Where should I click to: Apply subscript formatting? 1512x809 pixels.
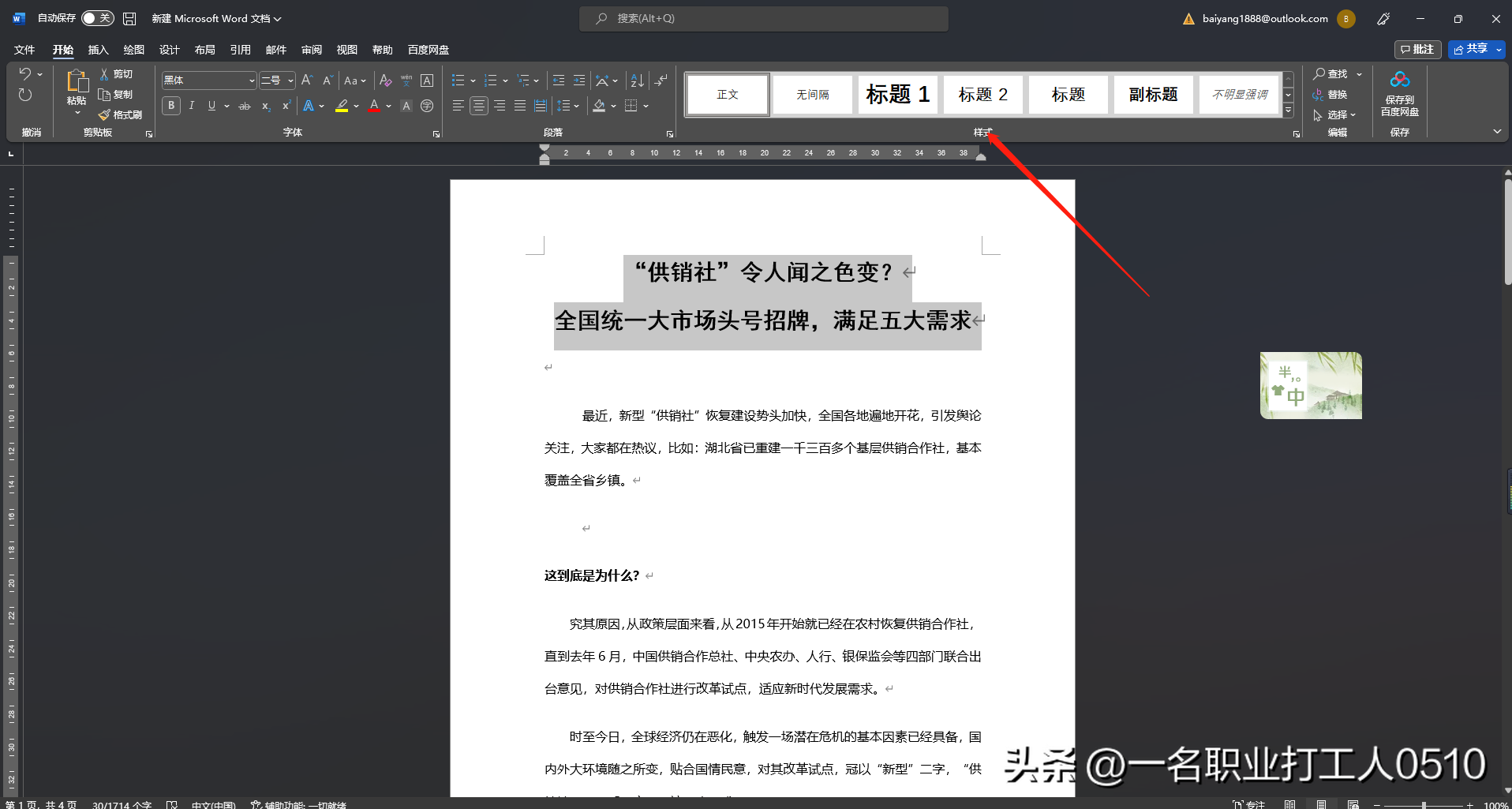(266, 106)
